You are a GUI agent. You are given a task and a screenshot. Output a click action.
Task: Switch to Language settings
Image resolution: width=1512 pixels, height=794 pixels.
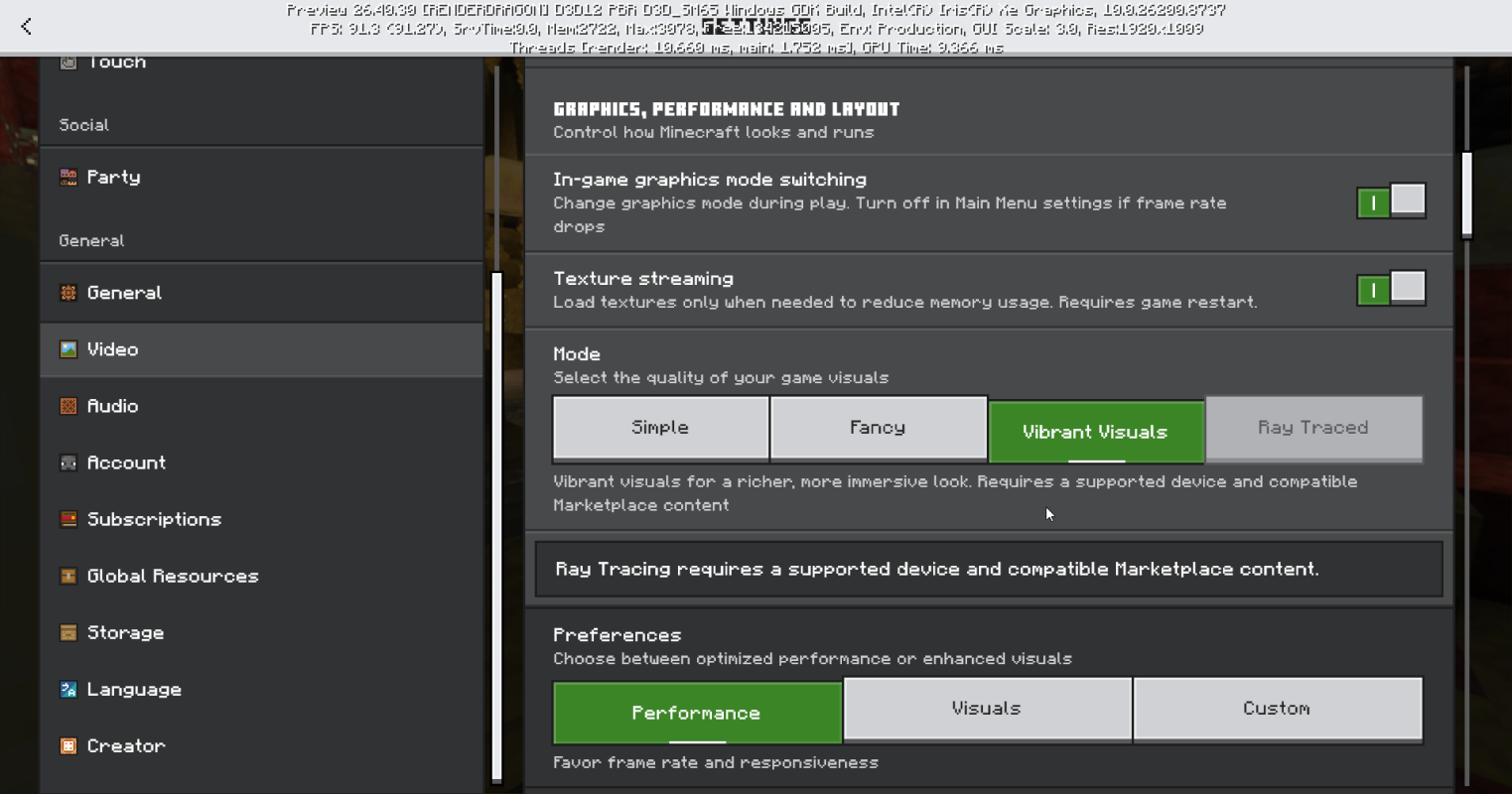pyautogui.click(x=262, y=689)
